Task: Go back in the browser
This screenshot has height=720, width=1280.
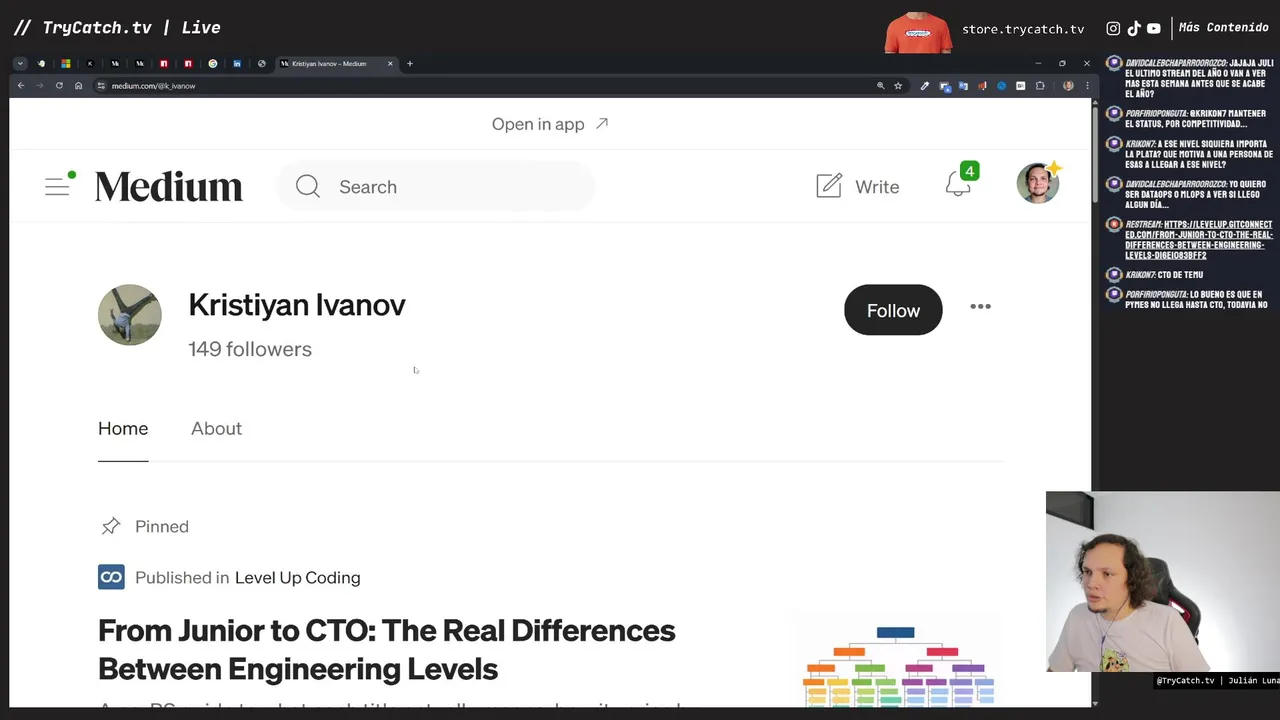Action: pos(21,86)
